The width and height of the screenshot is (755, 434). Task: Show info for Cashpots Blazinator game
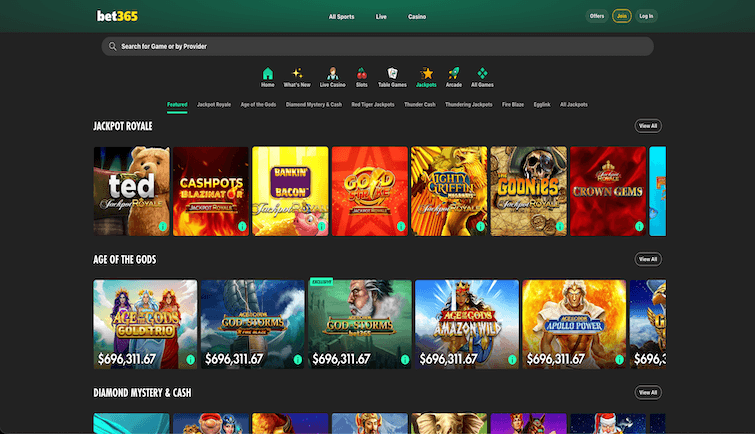242,226
